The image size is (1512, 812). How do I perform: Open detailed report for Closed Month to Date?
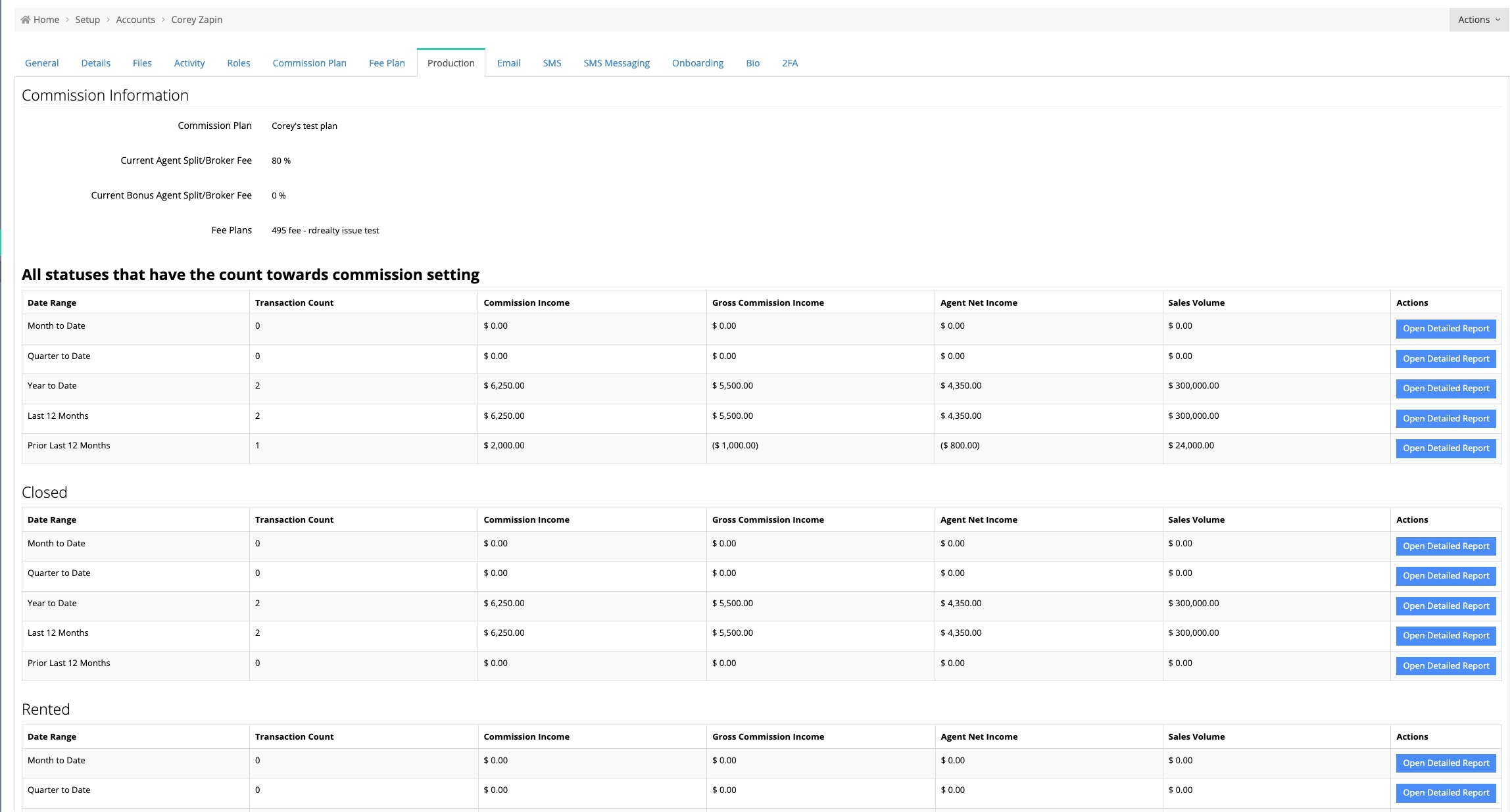point(1446,546)
